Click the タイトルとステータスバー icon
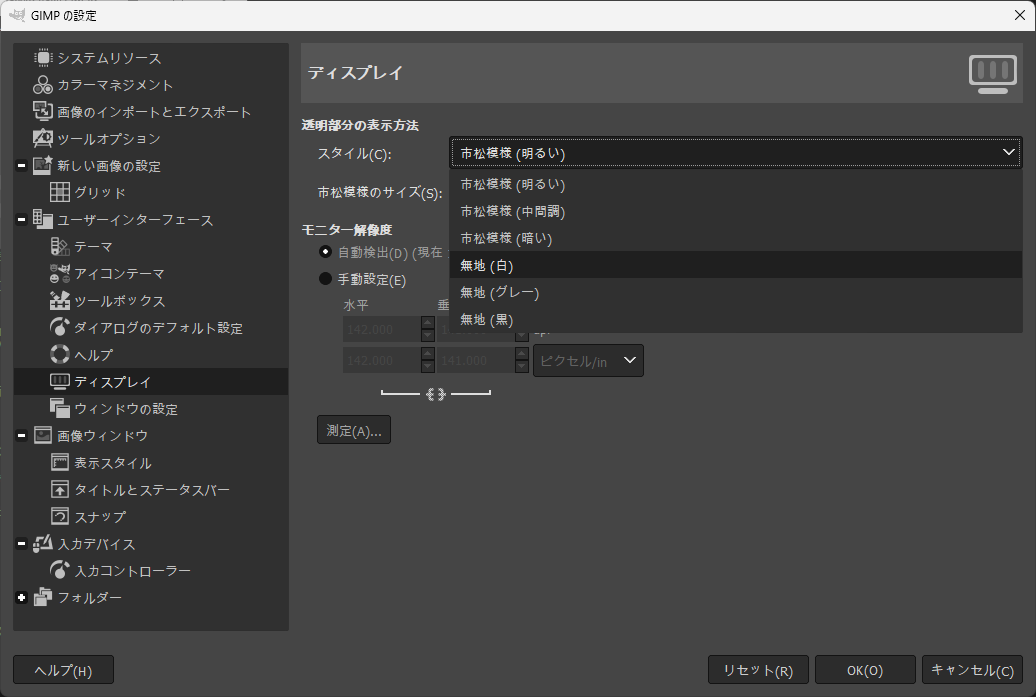 59,490
